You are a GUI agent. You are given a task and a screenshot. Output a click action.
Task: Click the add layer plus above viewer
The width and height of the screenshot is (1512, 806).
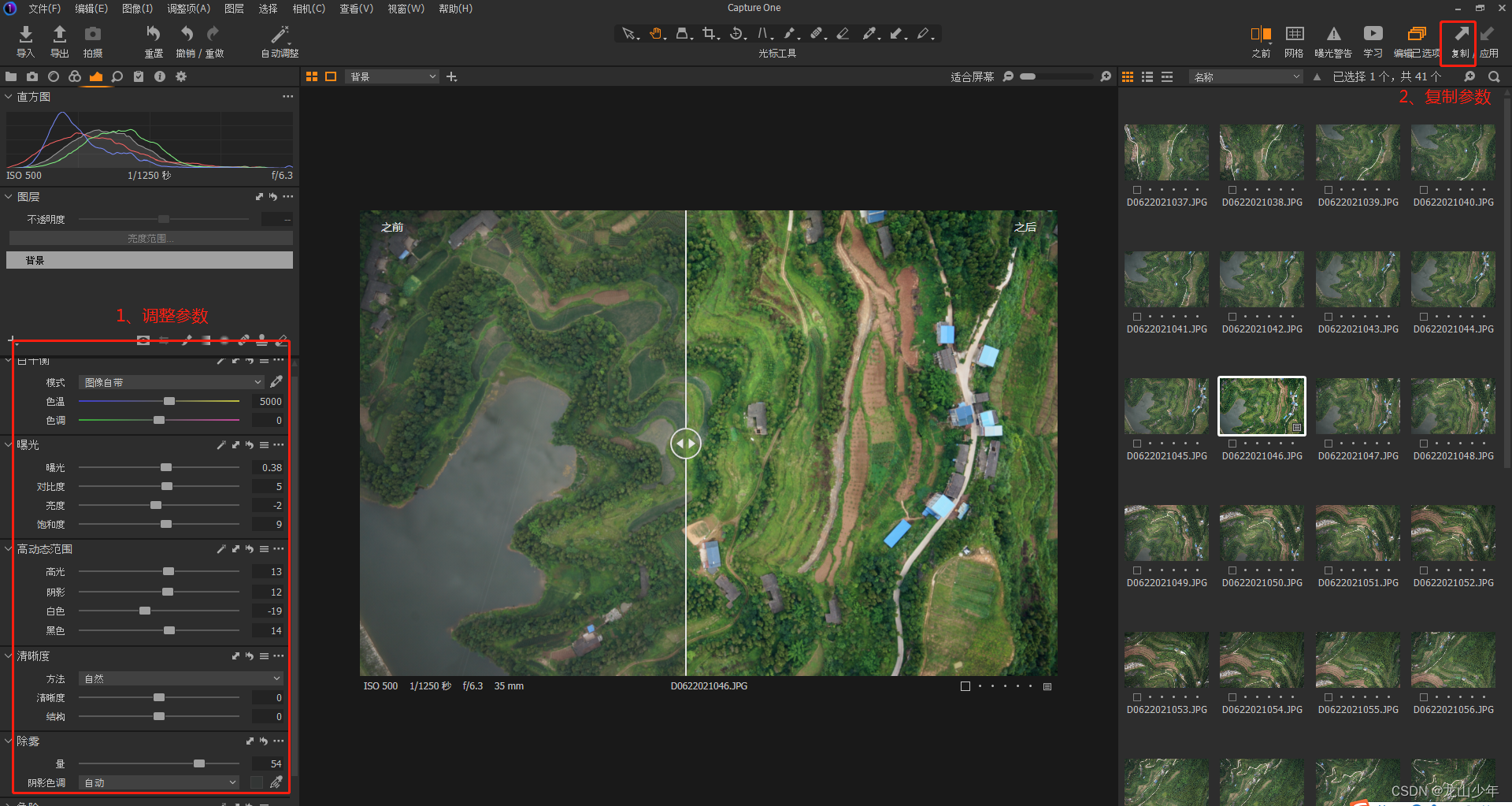point(451,76)
